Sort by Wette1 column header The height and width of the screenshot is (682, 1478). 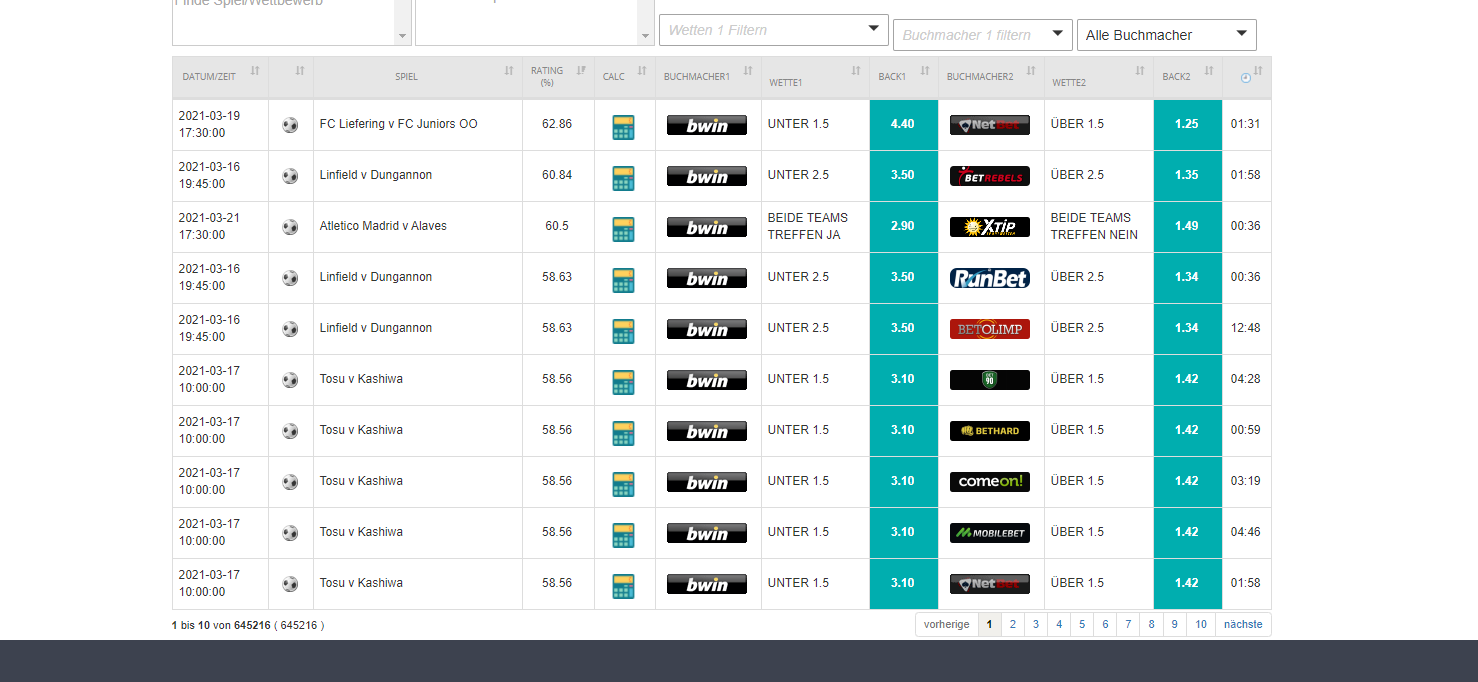pos(815,77)
